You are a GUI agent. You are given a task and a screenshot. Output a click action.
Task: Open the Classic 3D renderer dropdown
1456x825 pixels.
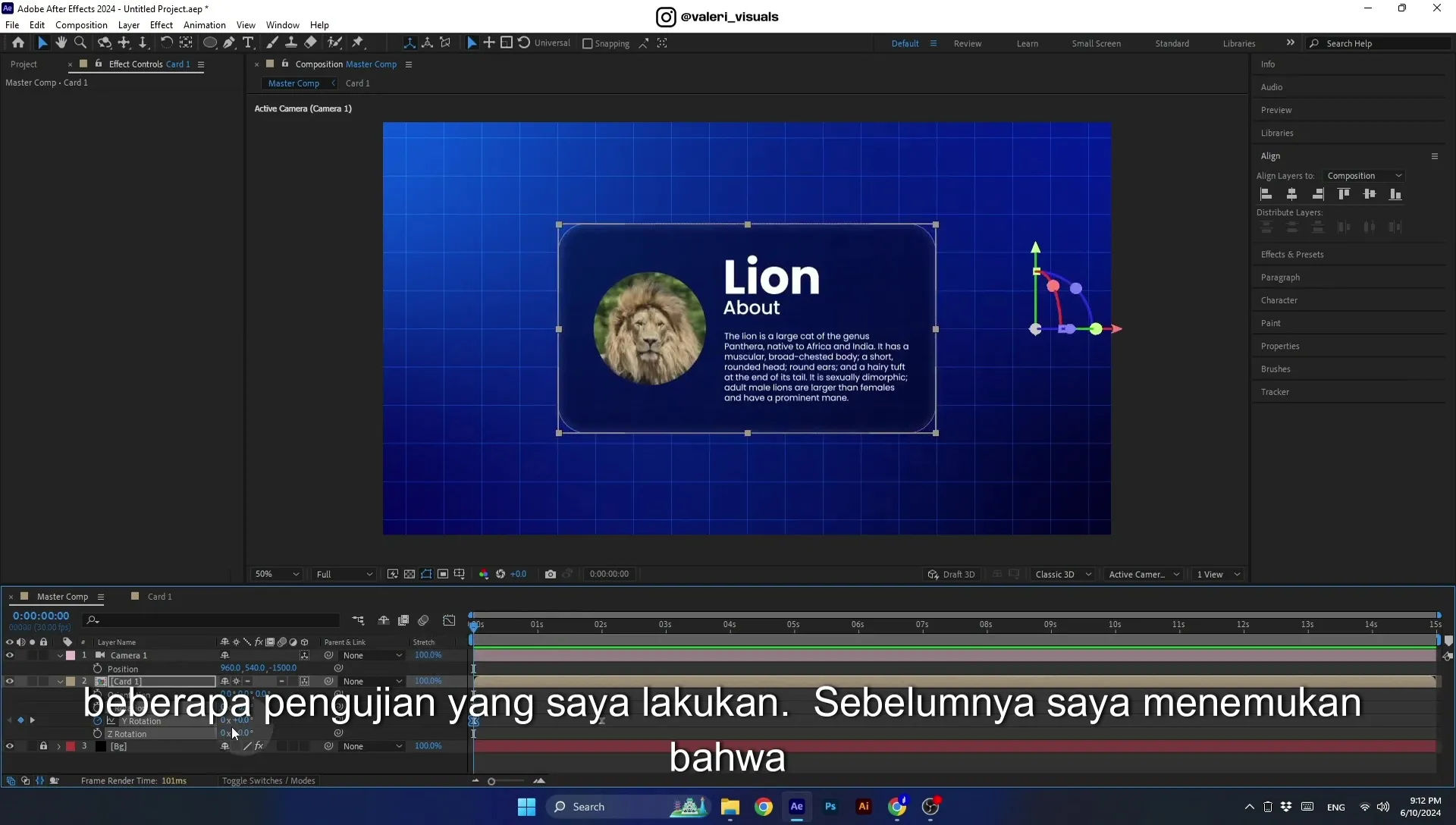click(1063, 575)
